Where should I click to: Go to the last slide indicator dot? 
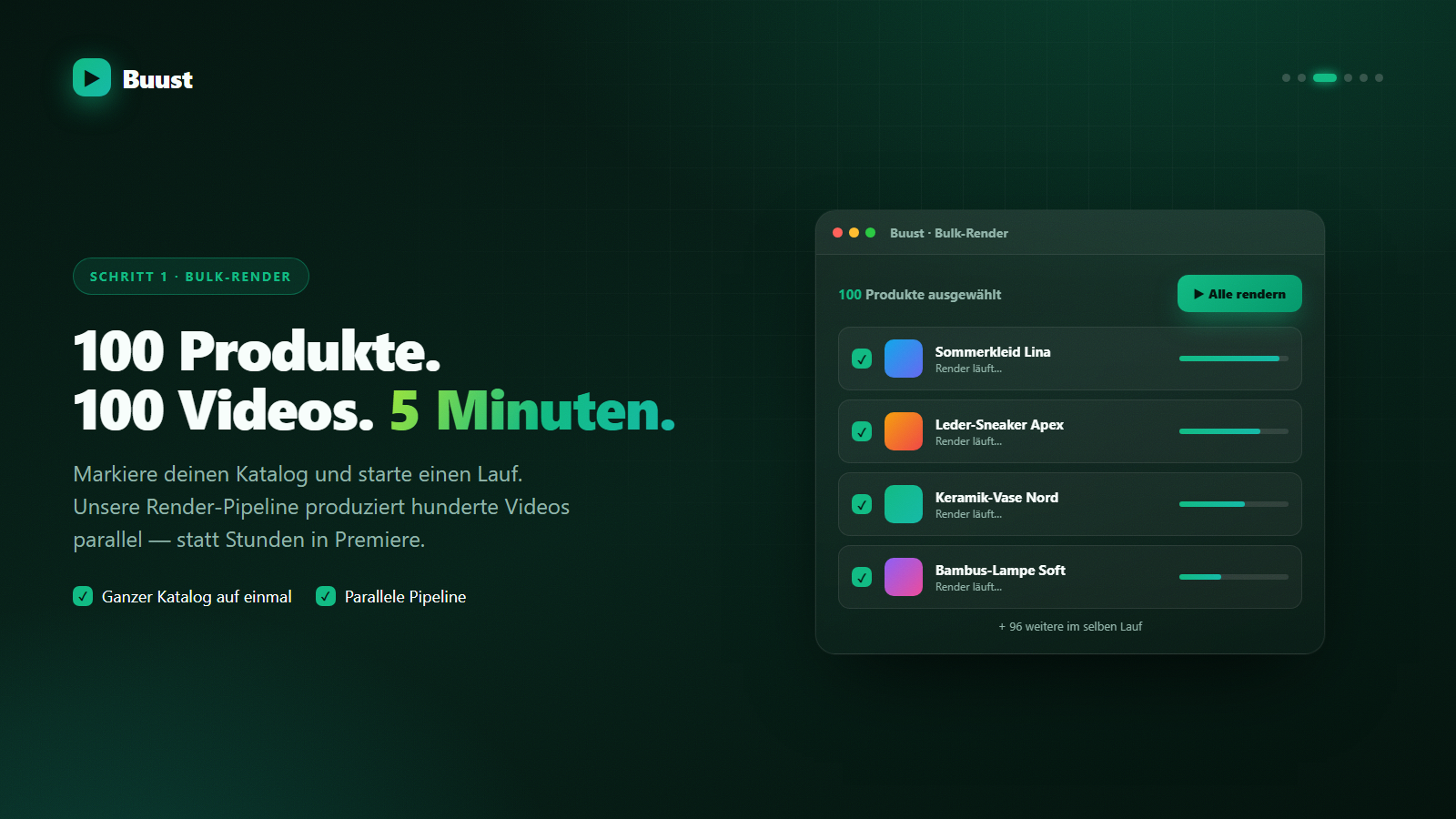click(1379, 77)
